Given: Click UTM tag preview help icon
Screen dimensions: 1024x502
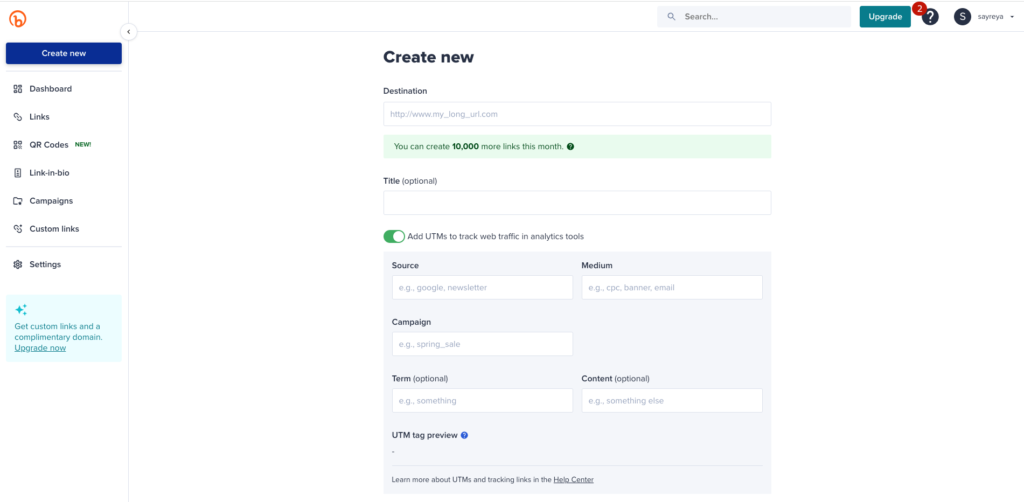Looking at the screenshot, I should tap(464, 435).
